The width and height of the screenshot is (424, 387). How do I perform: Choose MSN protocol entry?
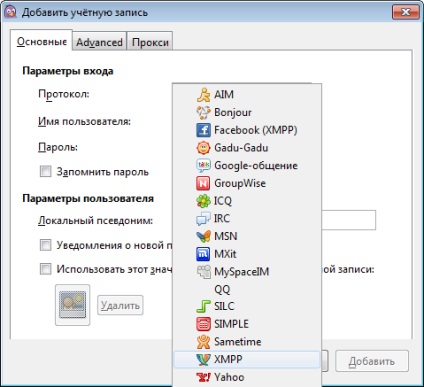[x=247, y=236]
